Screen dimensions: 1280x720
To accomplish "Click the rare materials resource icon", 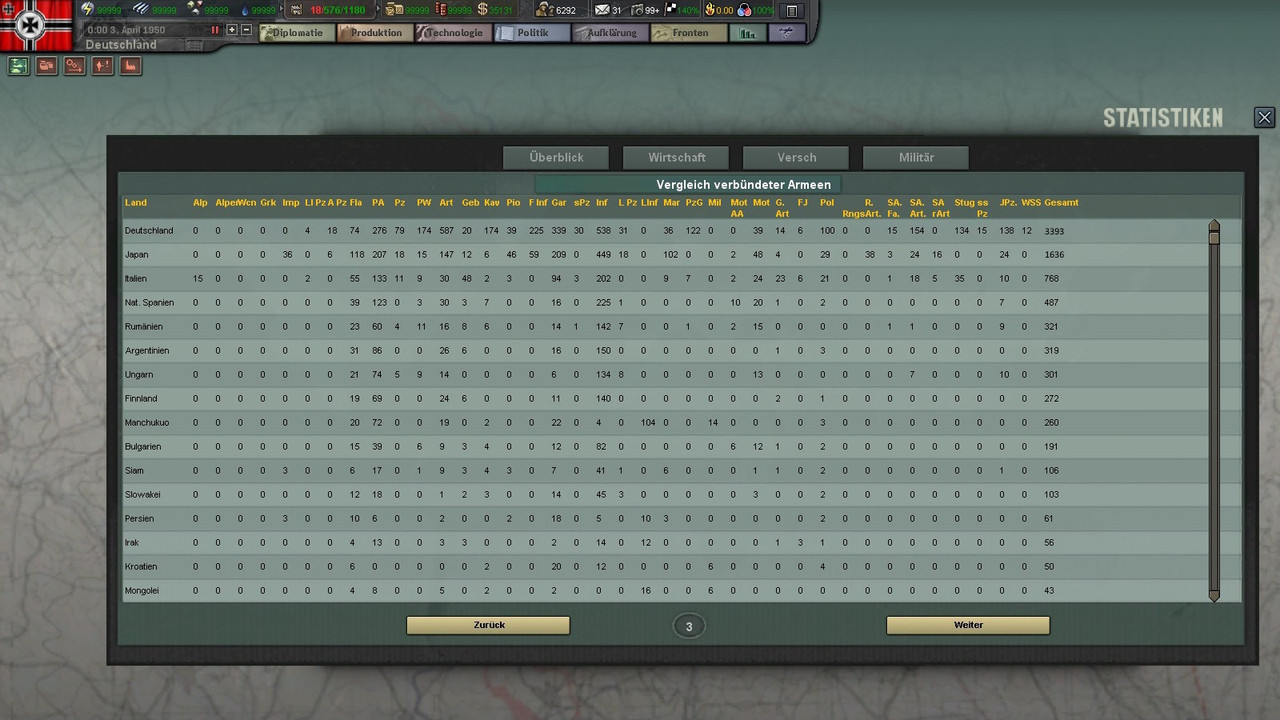I will pos(193,10).
